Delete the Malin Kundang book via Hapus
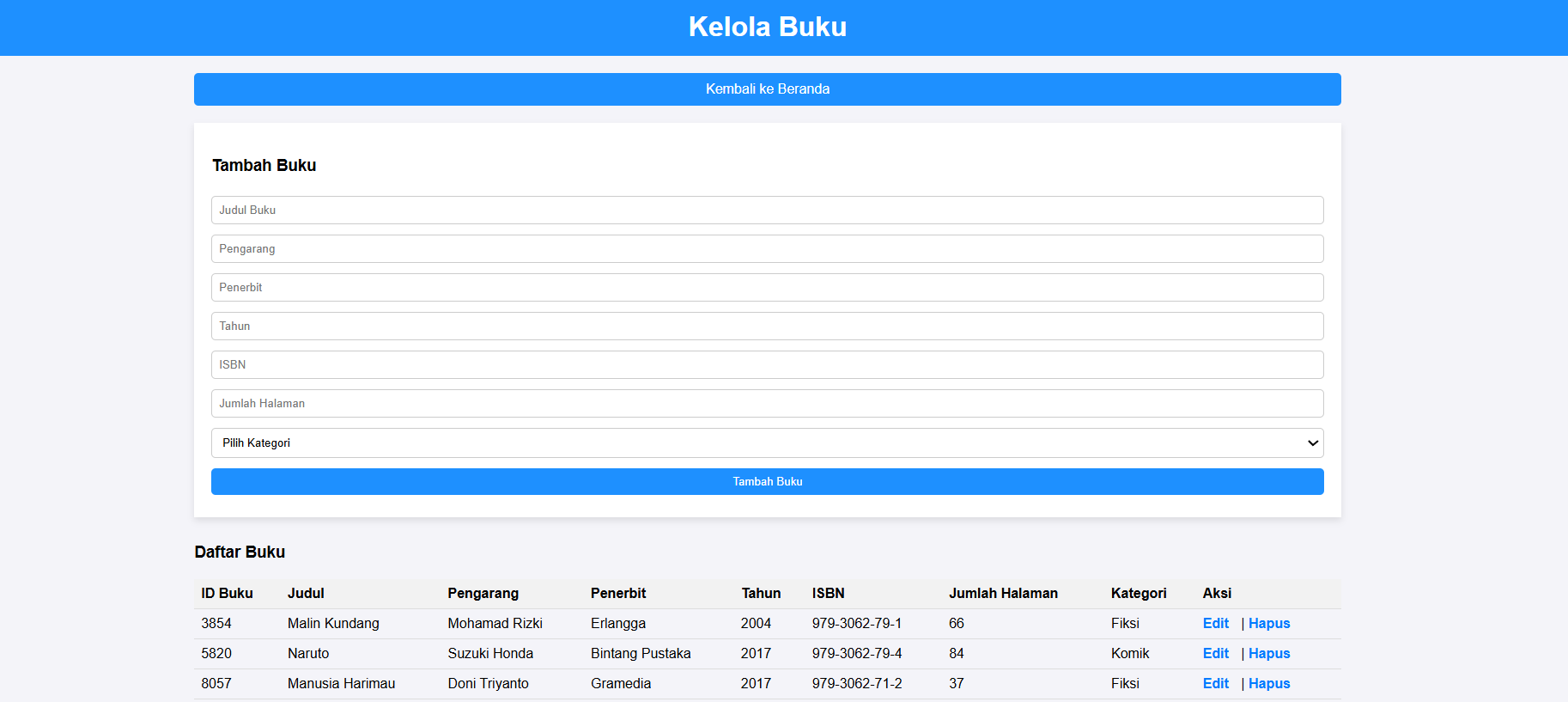 click(x=1269, y=623)
